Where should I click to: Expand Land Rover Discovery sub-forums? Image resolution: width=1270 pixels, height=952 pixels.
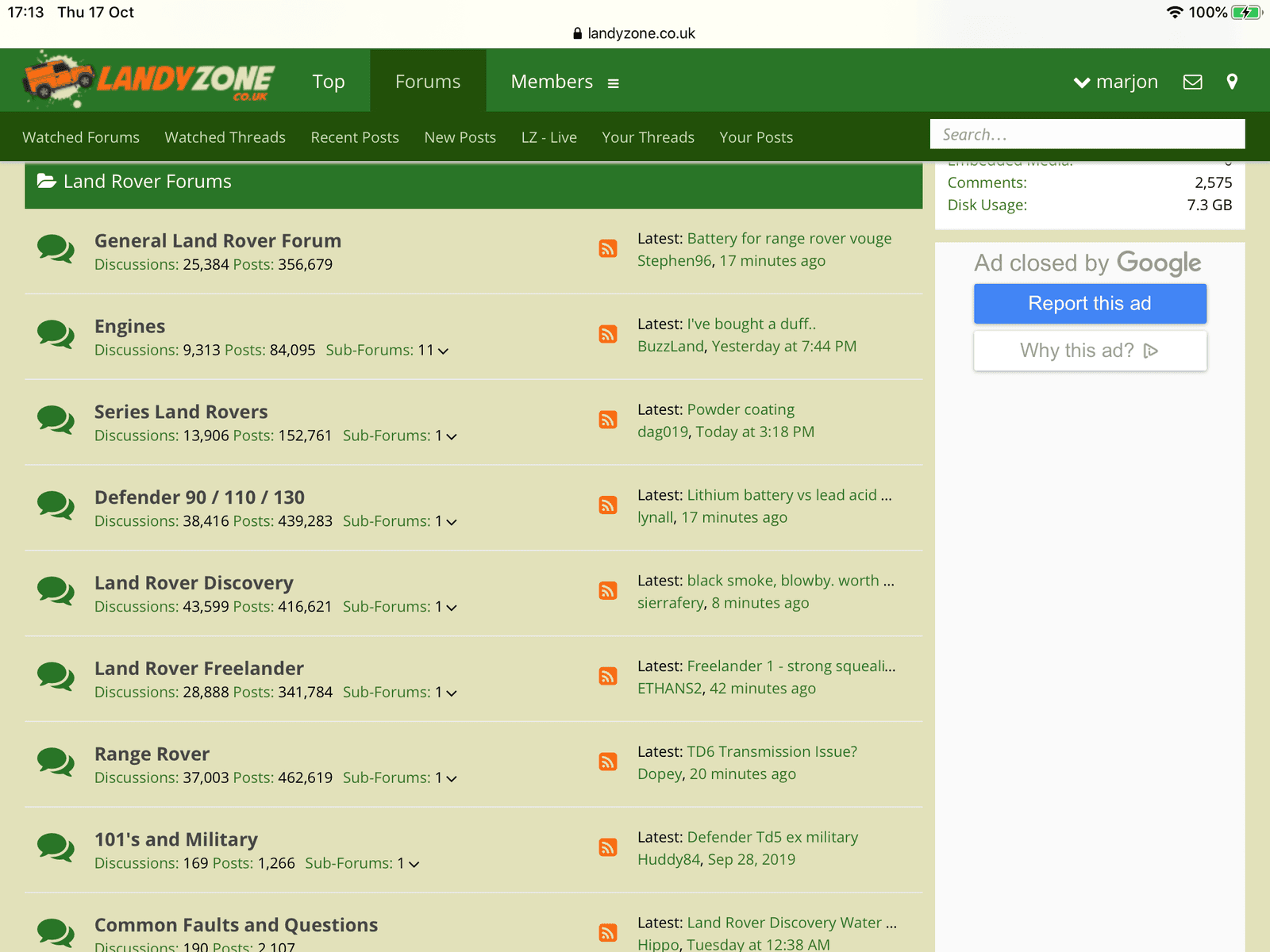452,608
